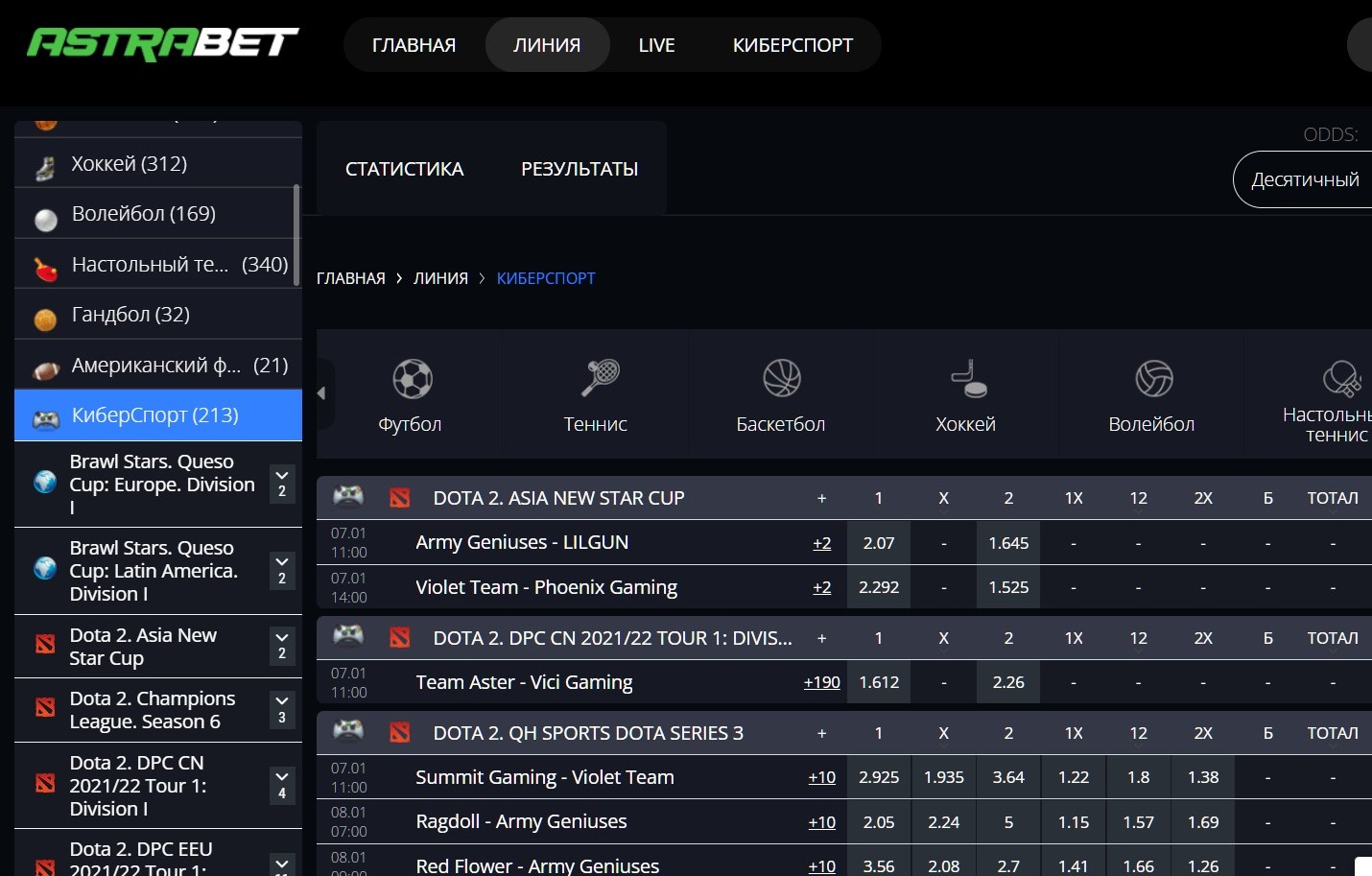The image size is (1372, 876).
Task: Show +10 more bets for Ragdoll match
Action: pyautogui.click(x=821, y=822)
